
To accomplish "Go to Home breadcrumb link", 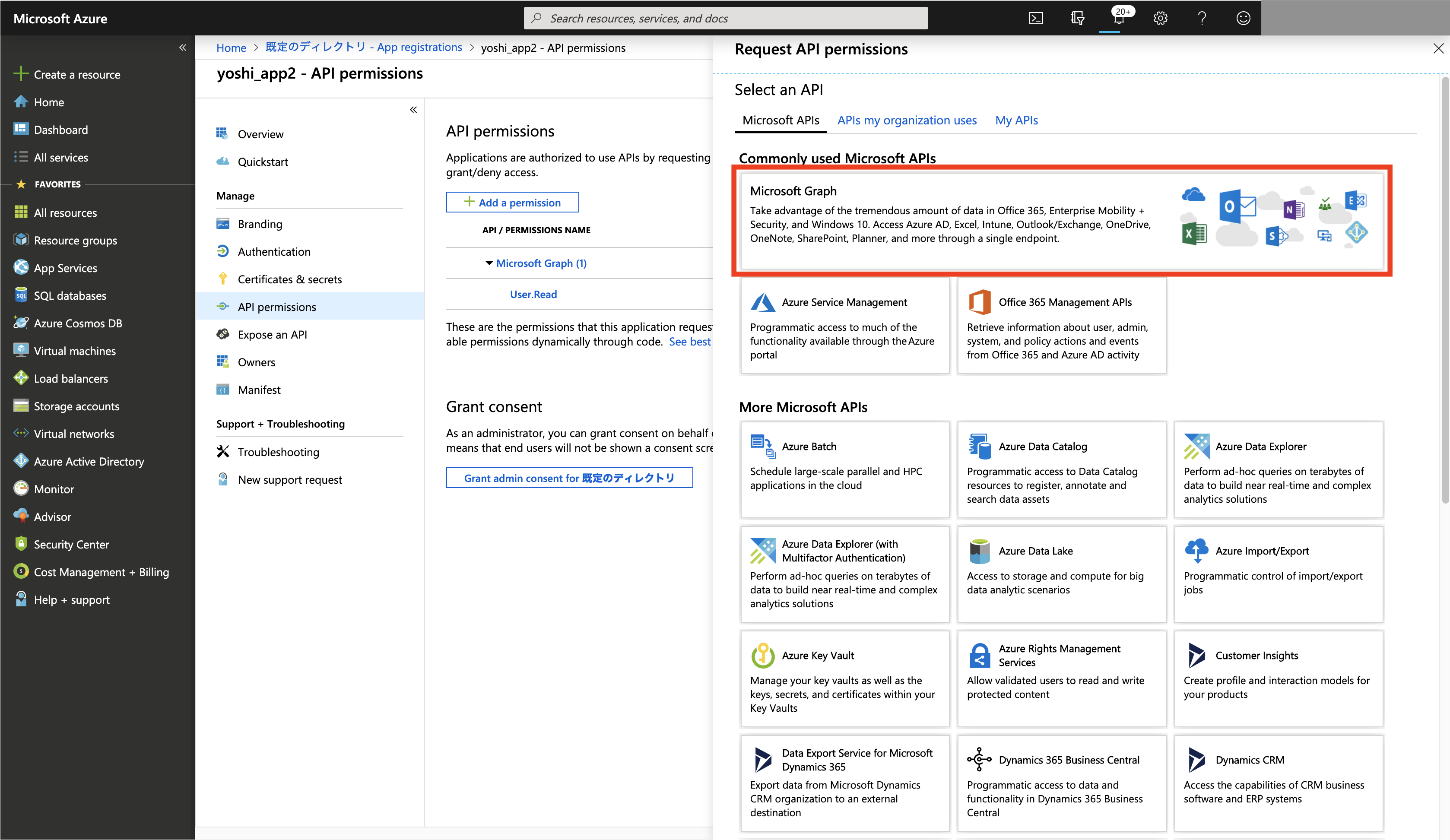I will (232, 48).
